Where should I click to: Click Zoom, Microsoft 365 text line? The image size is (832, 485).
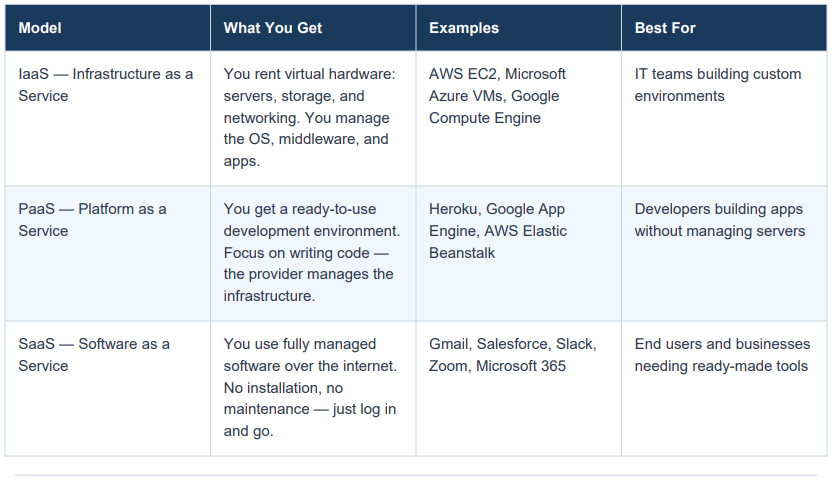pyautogui.click(x=497, y=366)
